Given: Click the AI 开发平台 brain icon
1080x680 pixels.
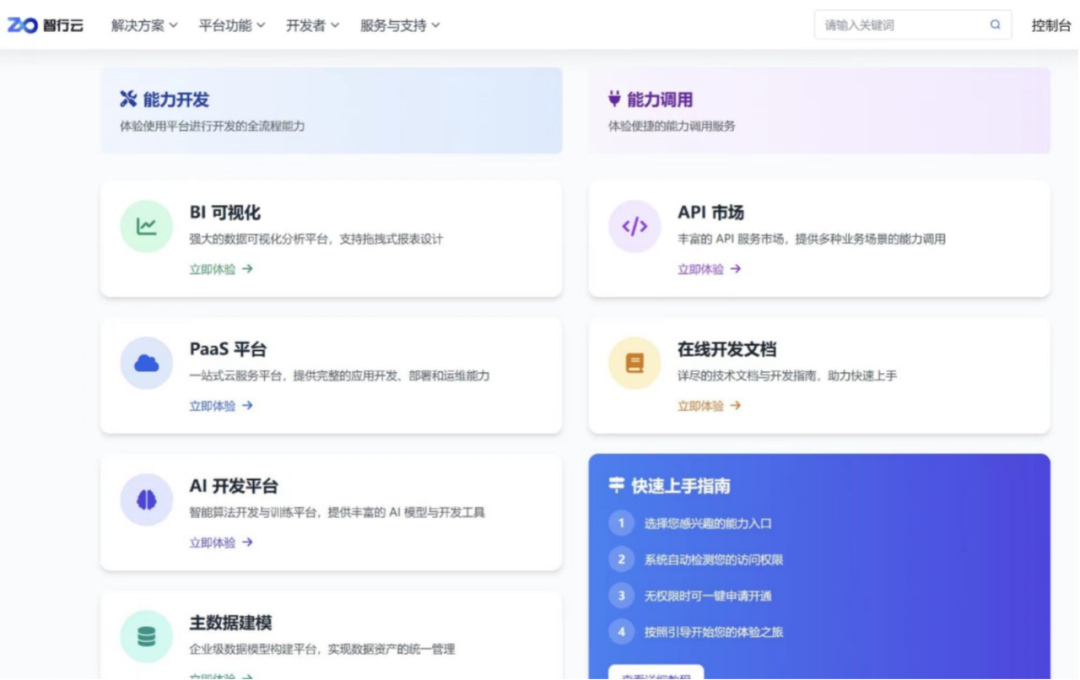Looking at the screenshot, I should pyautogui.click(x=146, y=499).
